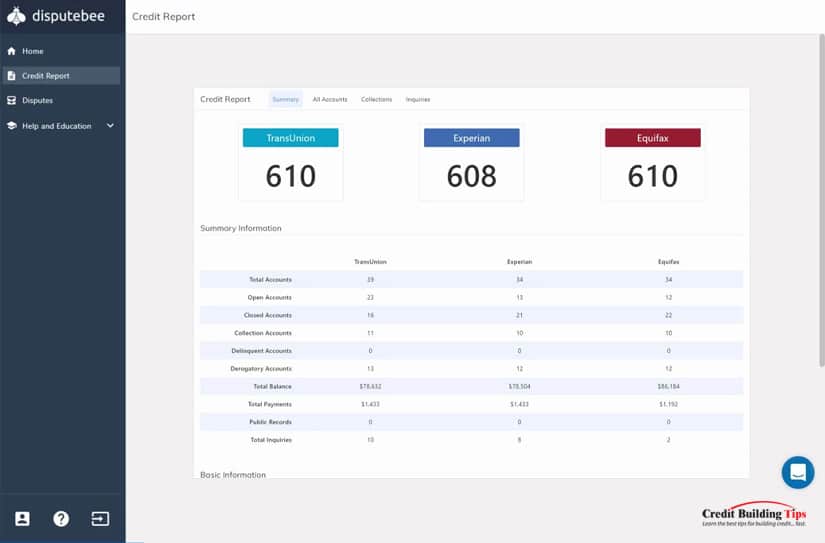The width and height of the screenshot is (825, 543).
Task: Click the Credit Report panel heading beside tabs
Action: [225, 99]
